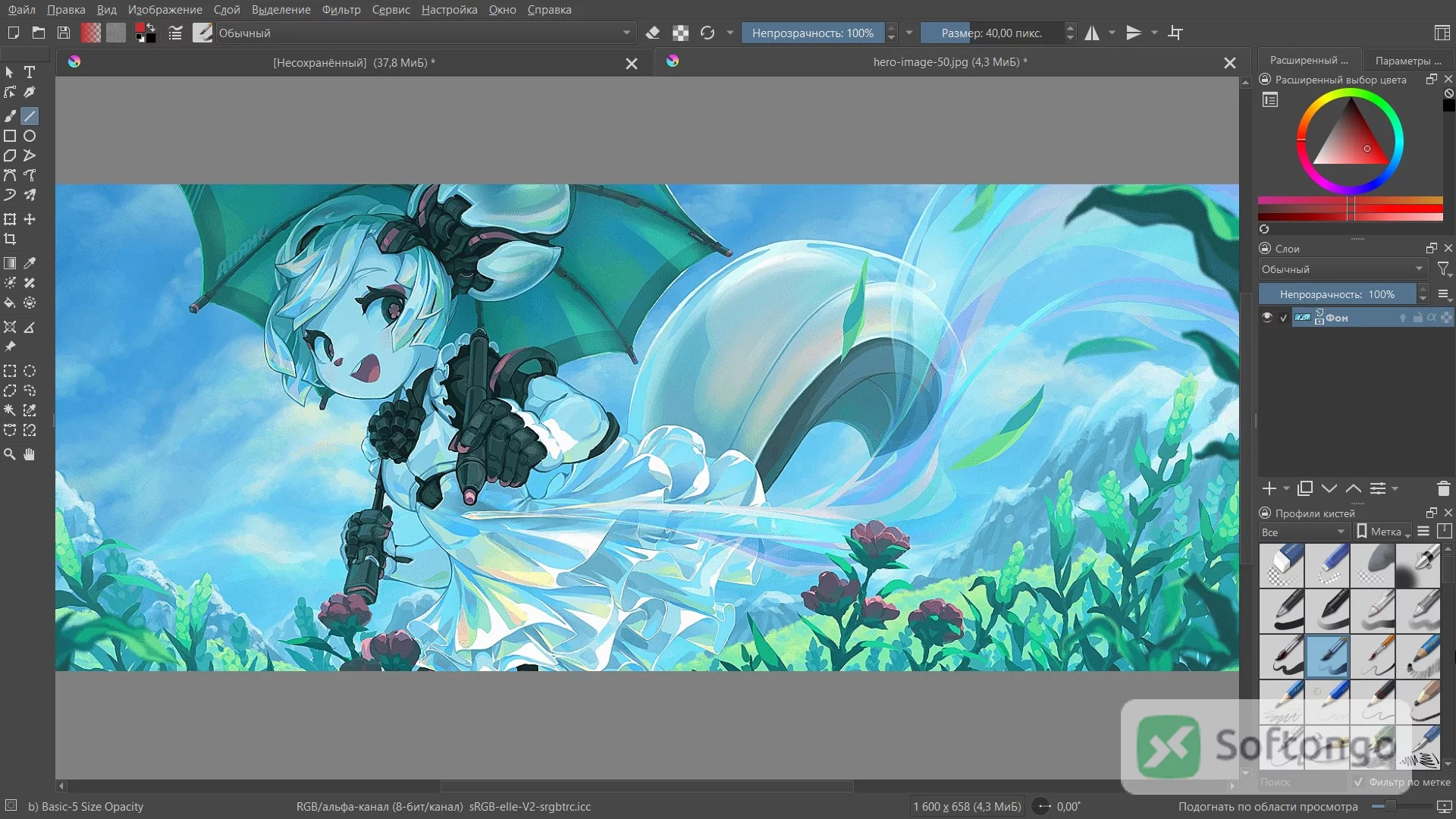Select the Ellipse shape tool
The height and width of the screenshot is (819, 1456).
tap(30, 136)
